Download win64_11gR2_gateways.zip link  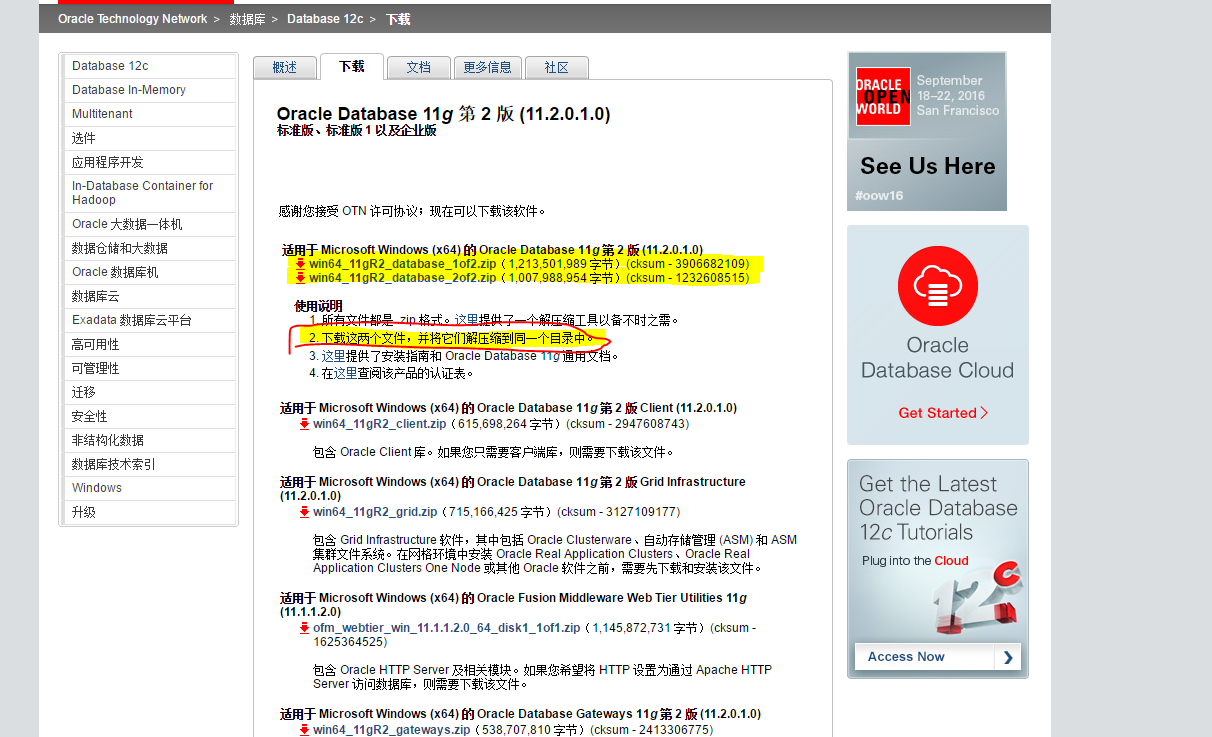click(391, 730)
